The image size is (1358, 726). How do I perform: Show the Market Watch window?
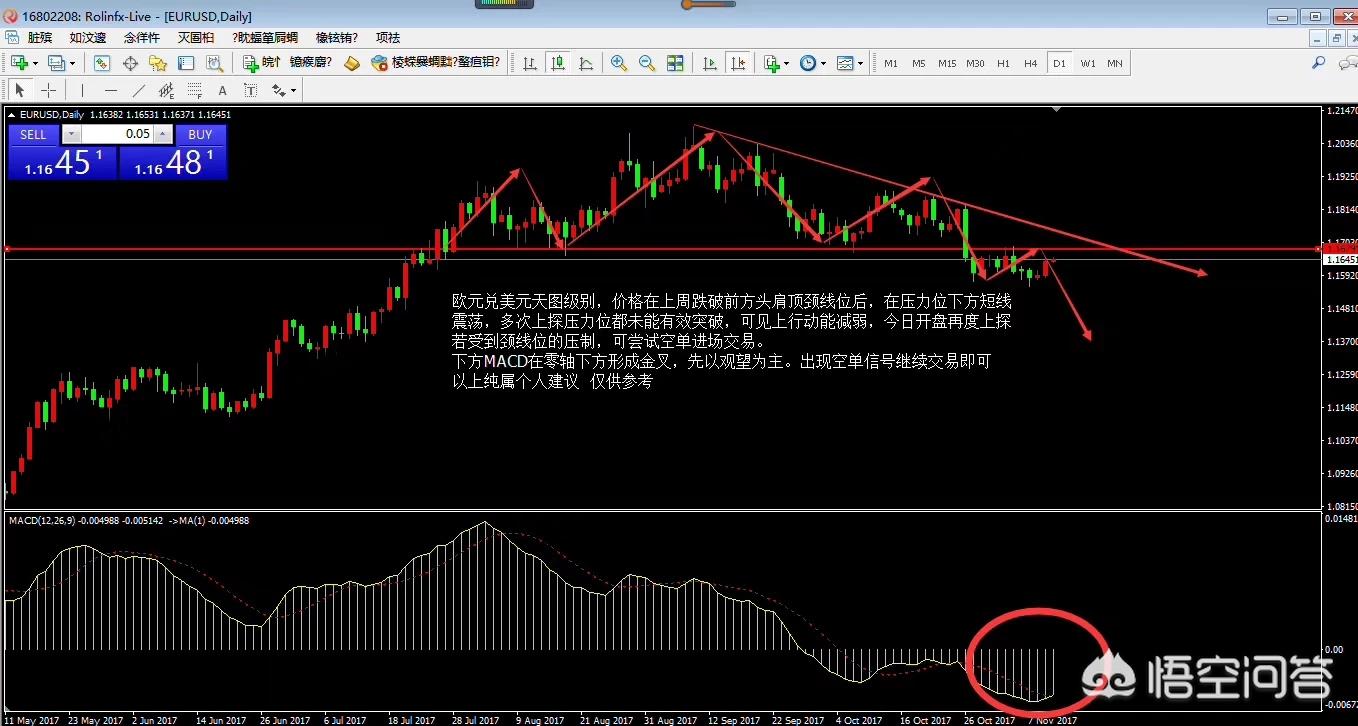tap(102, 63)
